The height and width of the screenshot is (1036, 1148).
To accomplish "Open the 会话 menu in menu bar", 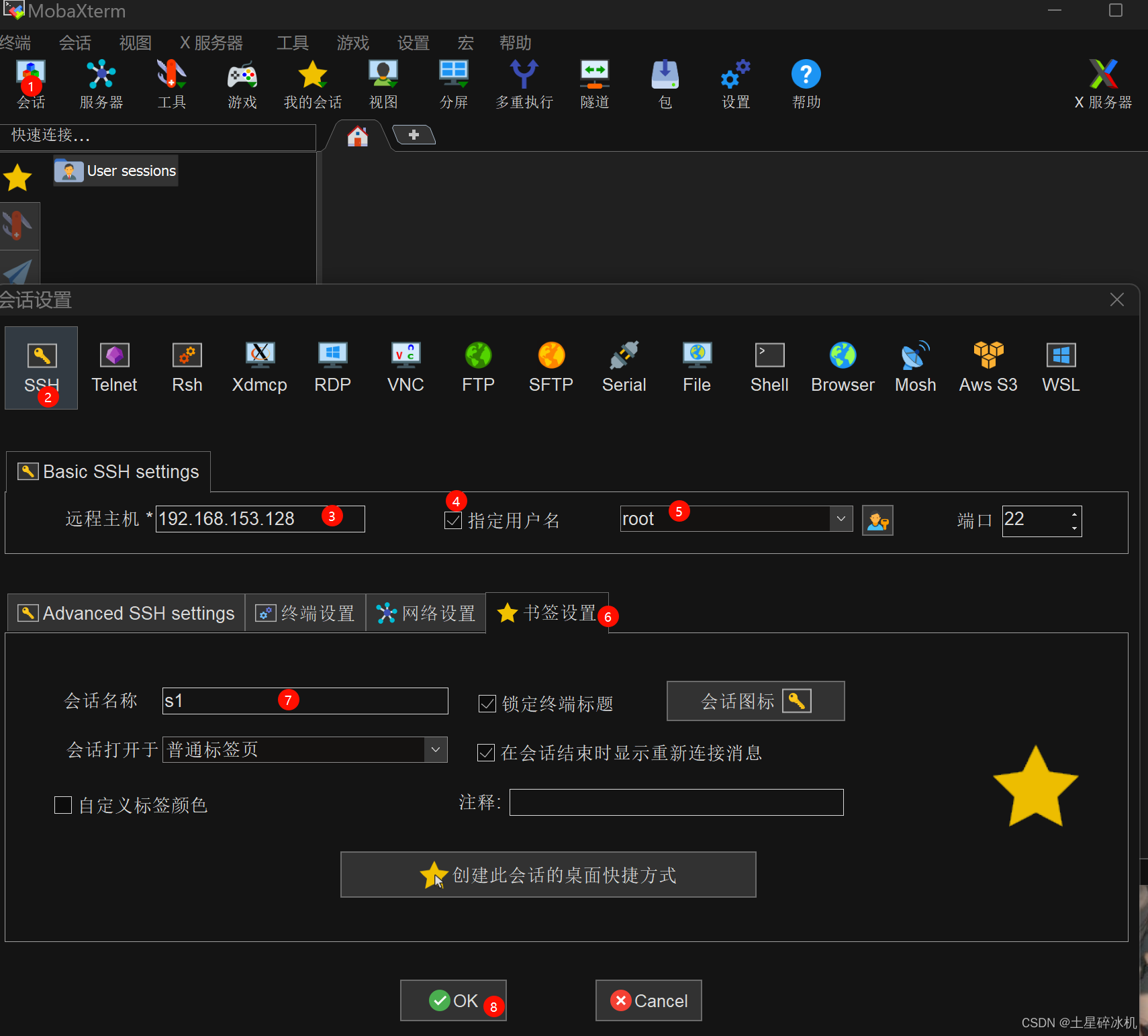I will (75, 43).
